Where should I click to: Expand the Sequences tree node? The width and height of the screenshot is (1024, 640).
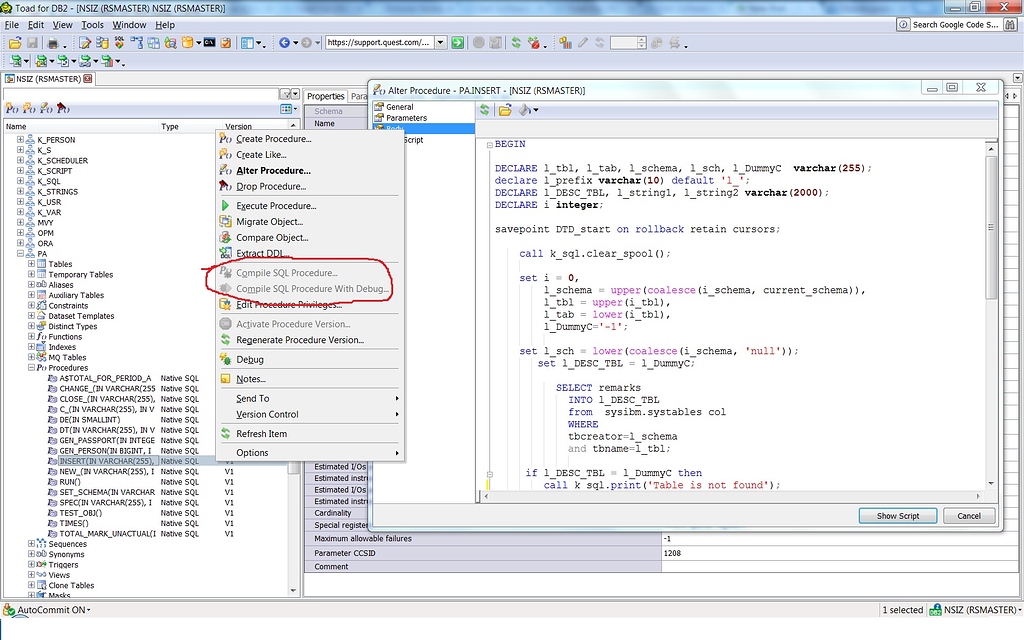point(31,544)
